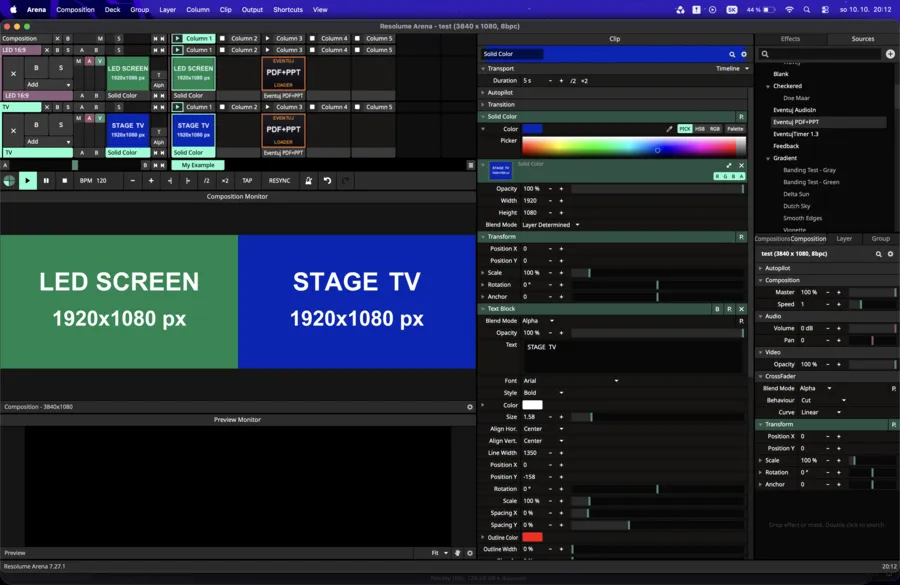Click the crosshair circle icon left of play
This screenshot has width=900, height=585.
[9, 181]
